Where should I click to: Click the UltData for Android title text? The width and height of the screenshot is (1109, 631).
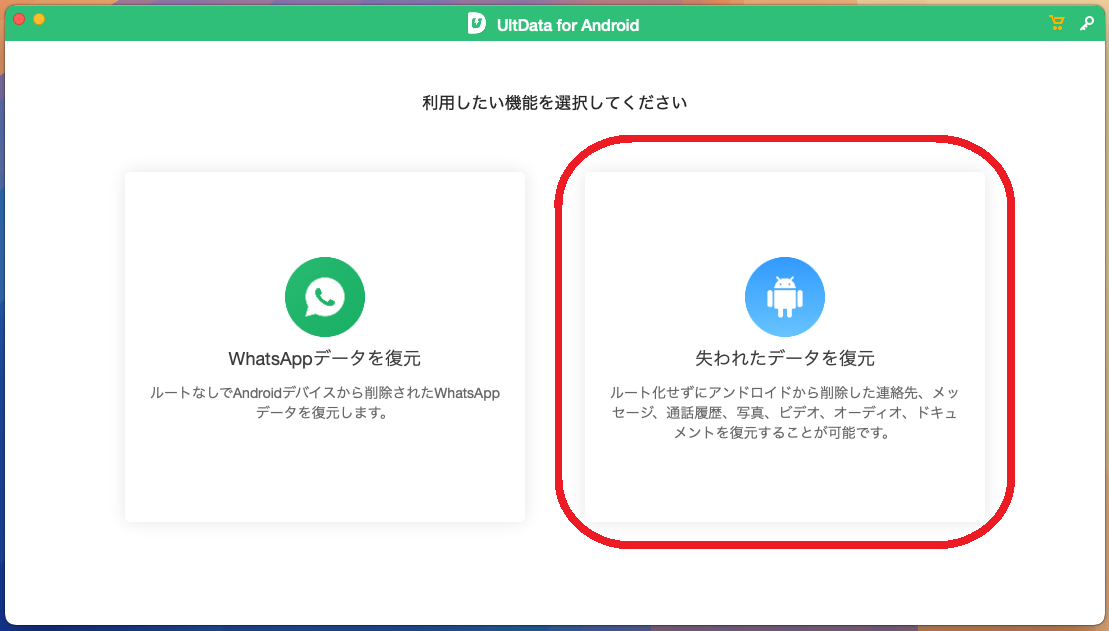[568, 25]
